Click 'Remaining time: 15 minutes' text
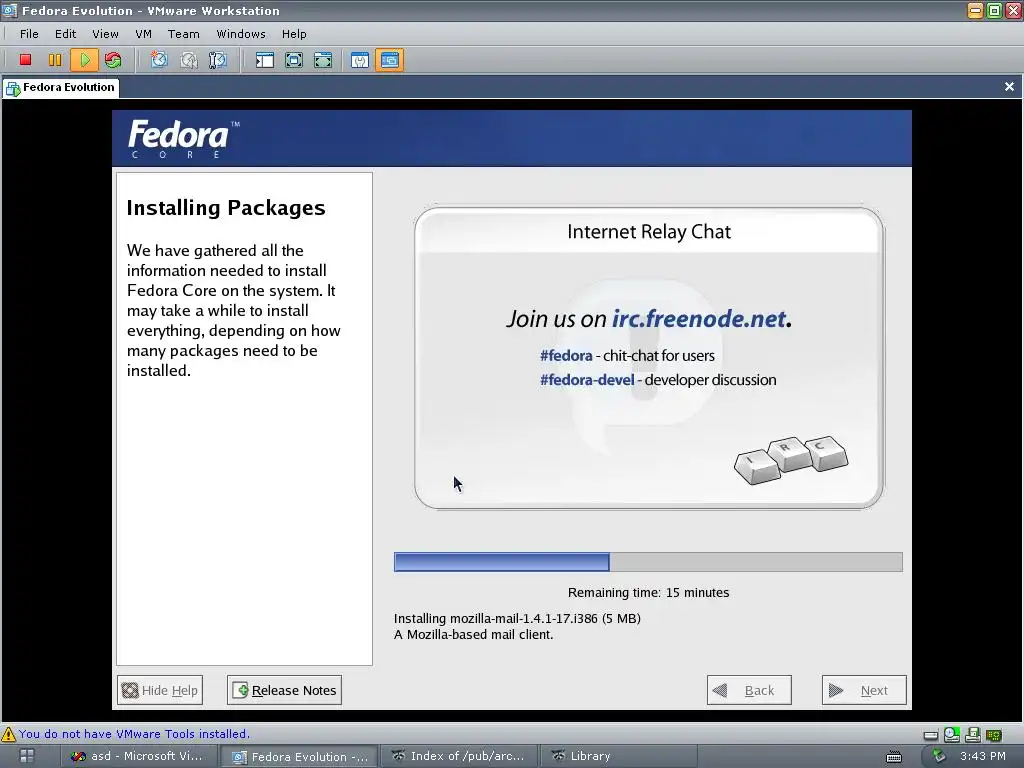Screen dimensions: 1024x768 coord(648,593)
